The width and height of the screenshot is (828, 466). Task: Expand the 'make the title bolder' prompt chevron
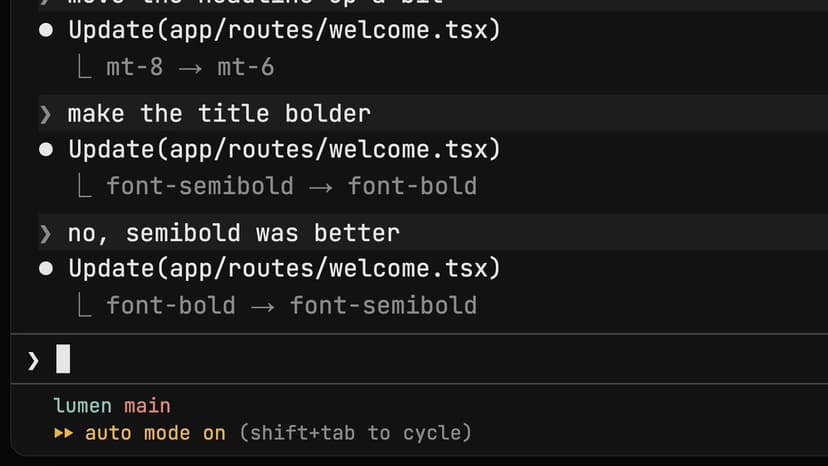[x=45, y=115]
